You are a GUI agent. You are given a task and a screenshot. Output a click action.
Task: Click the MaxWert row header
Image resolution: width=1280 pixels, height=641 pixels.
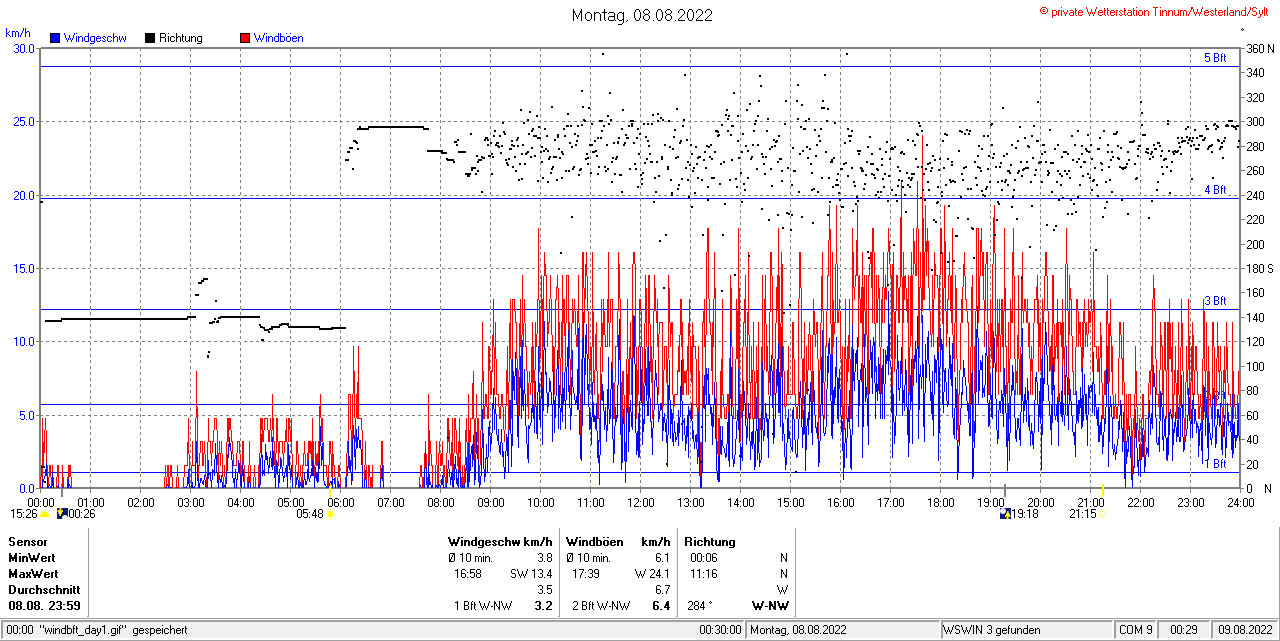(33, 574)
